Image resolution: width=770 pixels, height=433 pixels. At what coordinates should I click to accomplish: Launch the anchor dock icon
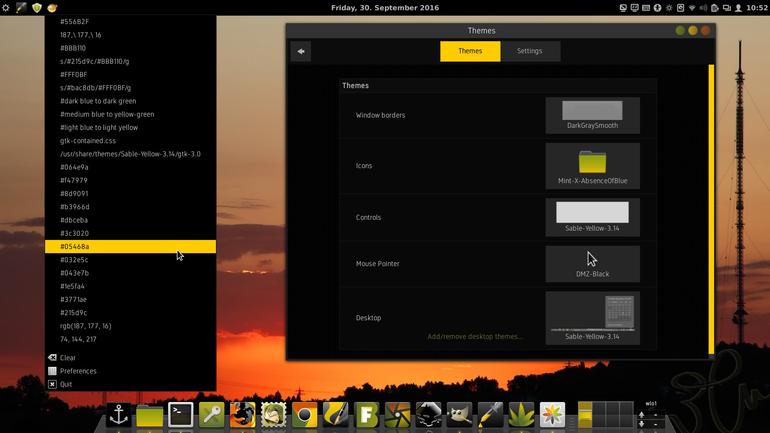click(x=119, y=415)
